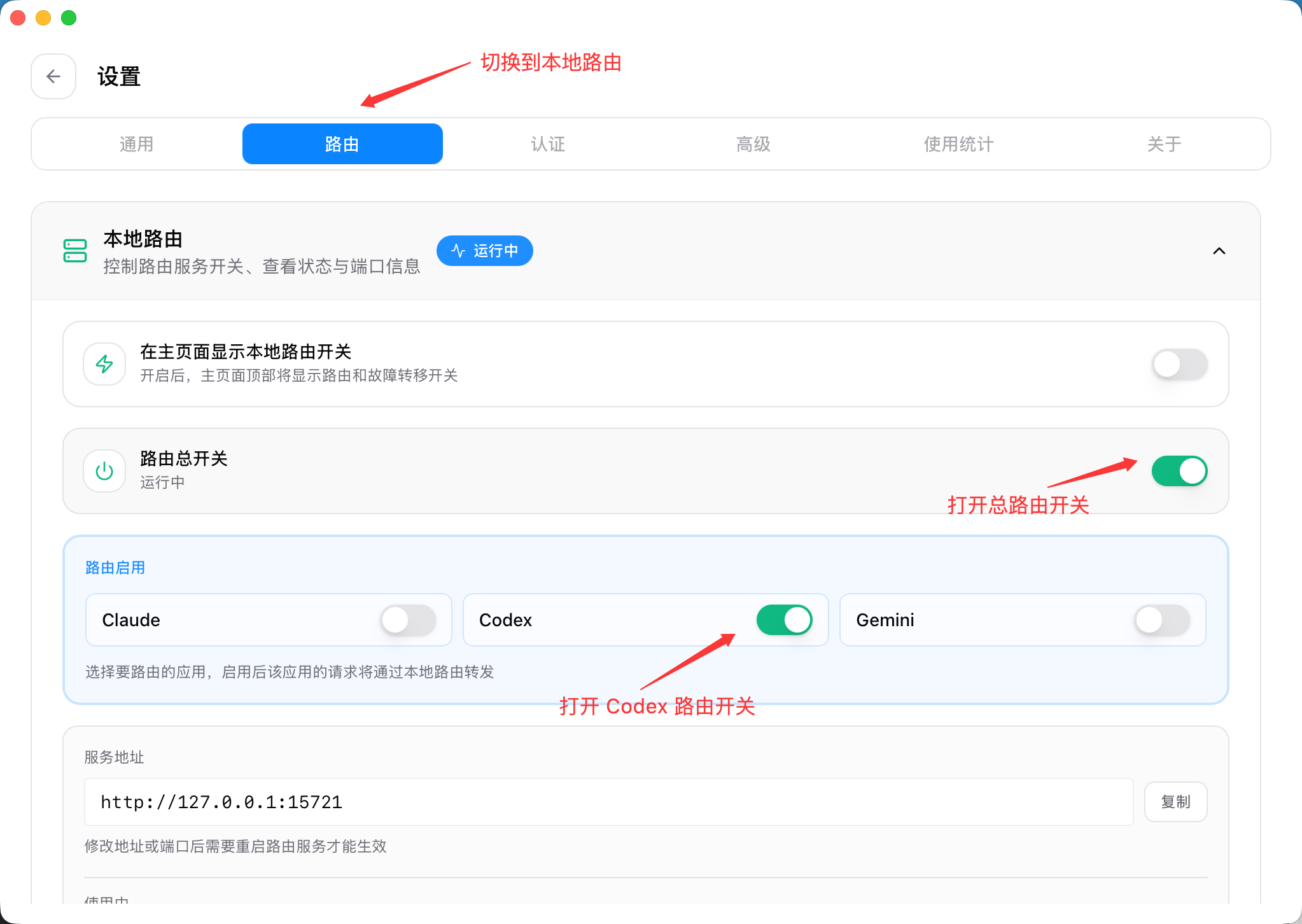The height and width of the screenshot is (924, 1302).
Task: Click the activity pulse icon in 运行中 badge
Action: click(458, 251)
